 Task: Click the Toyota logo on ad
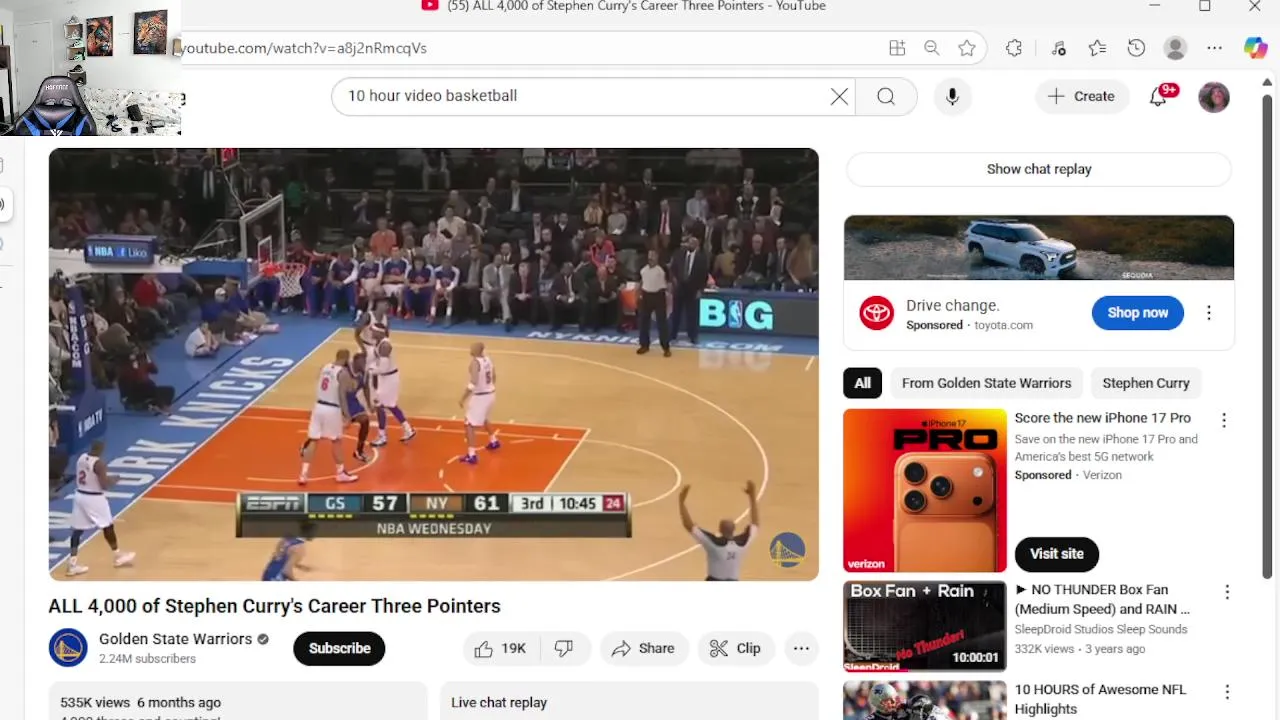[x=876, y=313]
